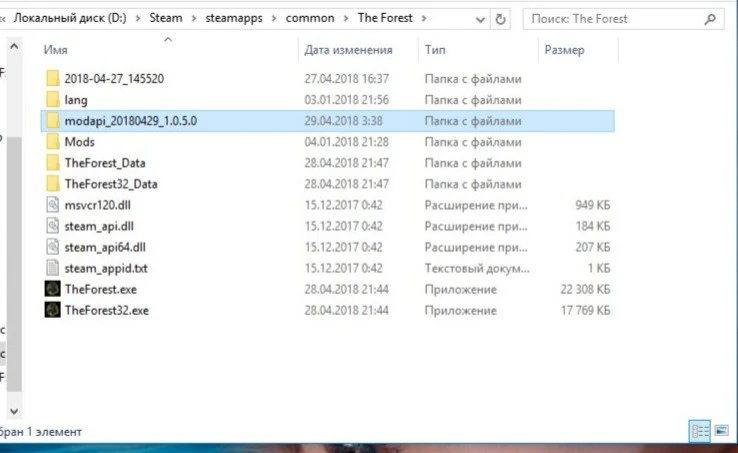Screen dimensions: 738x453
Task: Navigate to Steam breadcrumb
Action: tap(166, 18)
